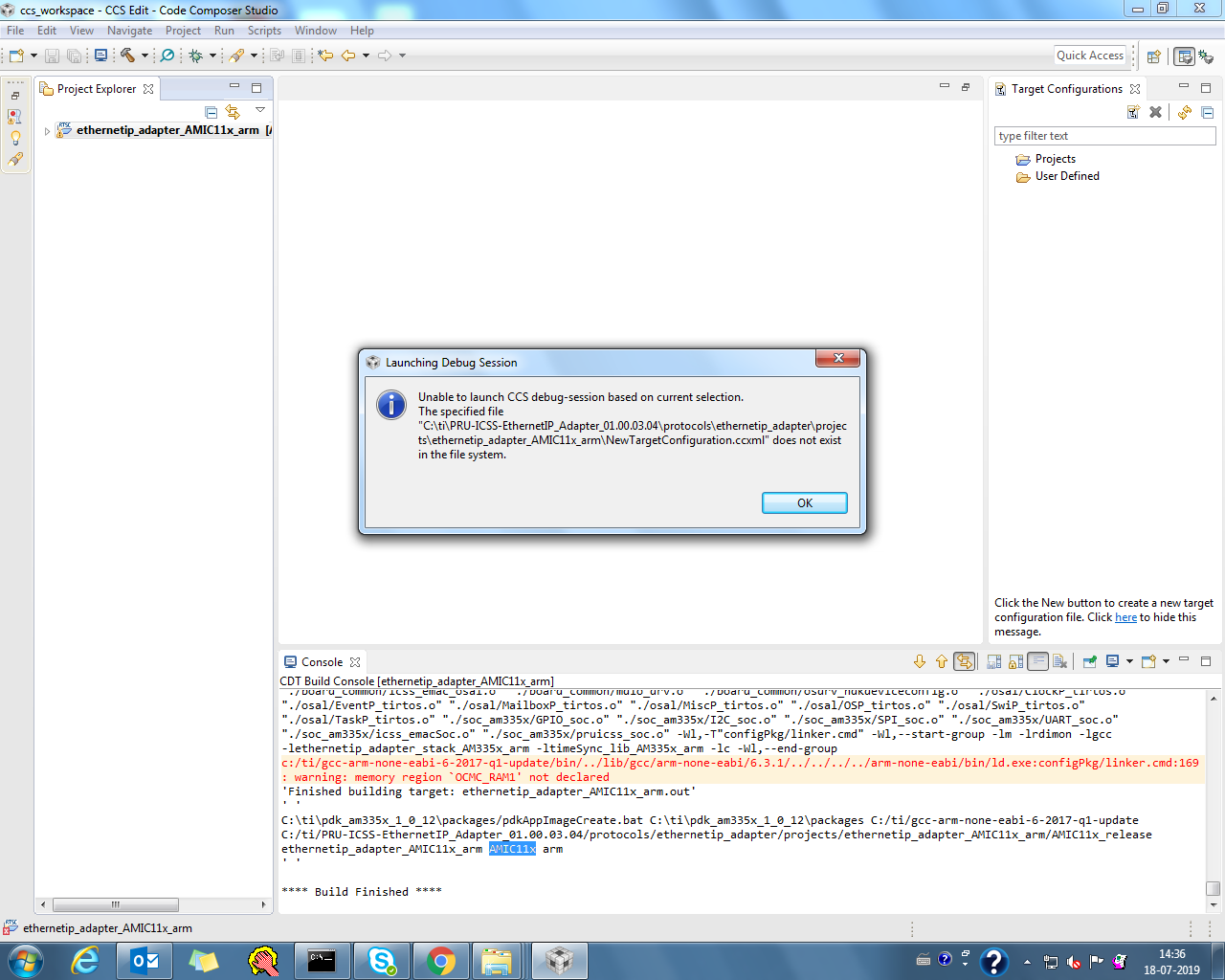Image resolution: width=1225 pixels, height=980 pixels.
Task: Click the New Target Configuration icon
Action: pos(1133,112)
